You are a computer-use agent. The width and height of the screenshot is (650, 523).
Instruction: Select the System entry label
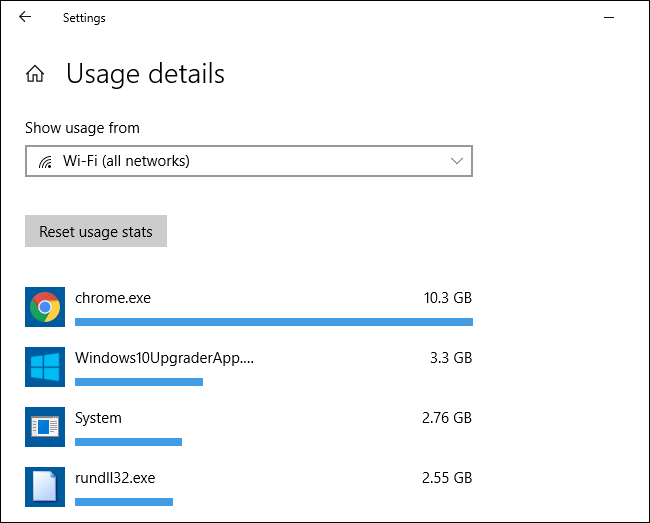[98, 418]
